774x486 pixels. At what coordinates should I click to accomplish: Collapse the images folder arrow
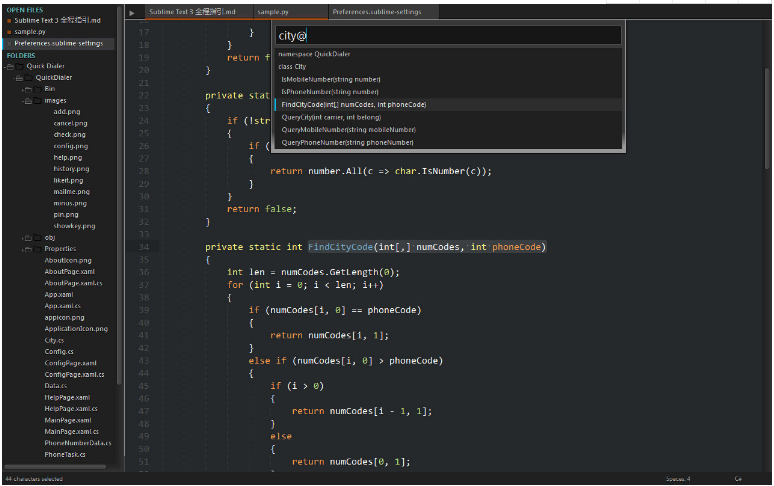coord(22,101)
